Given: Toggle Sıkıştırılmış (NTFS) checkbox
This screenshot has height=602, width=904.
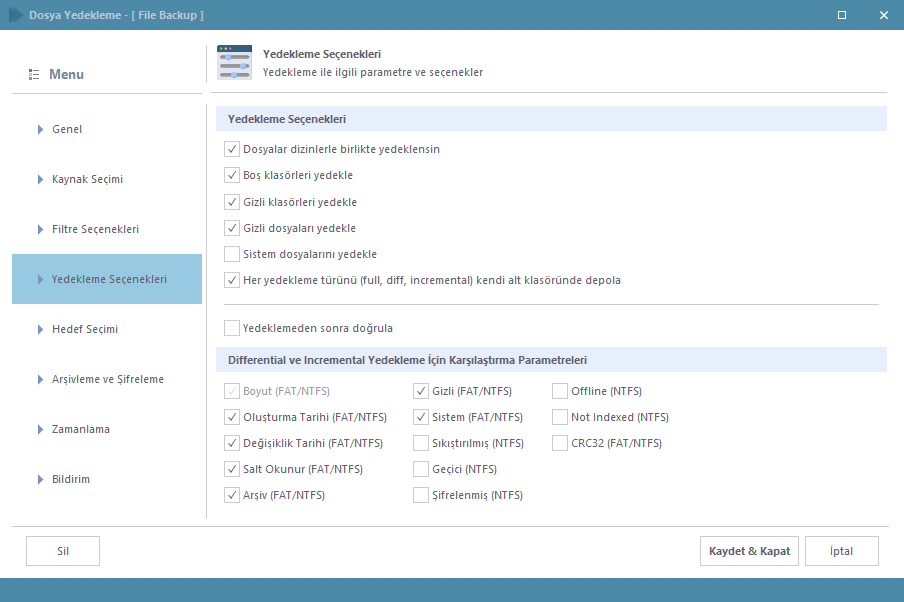Looking at the screenshot, I should 421,443.
